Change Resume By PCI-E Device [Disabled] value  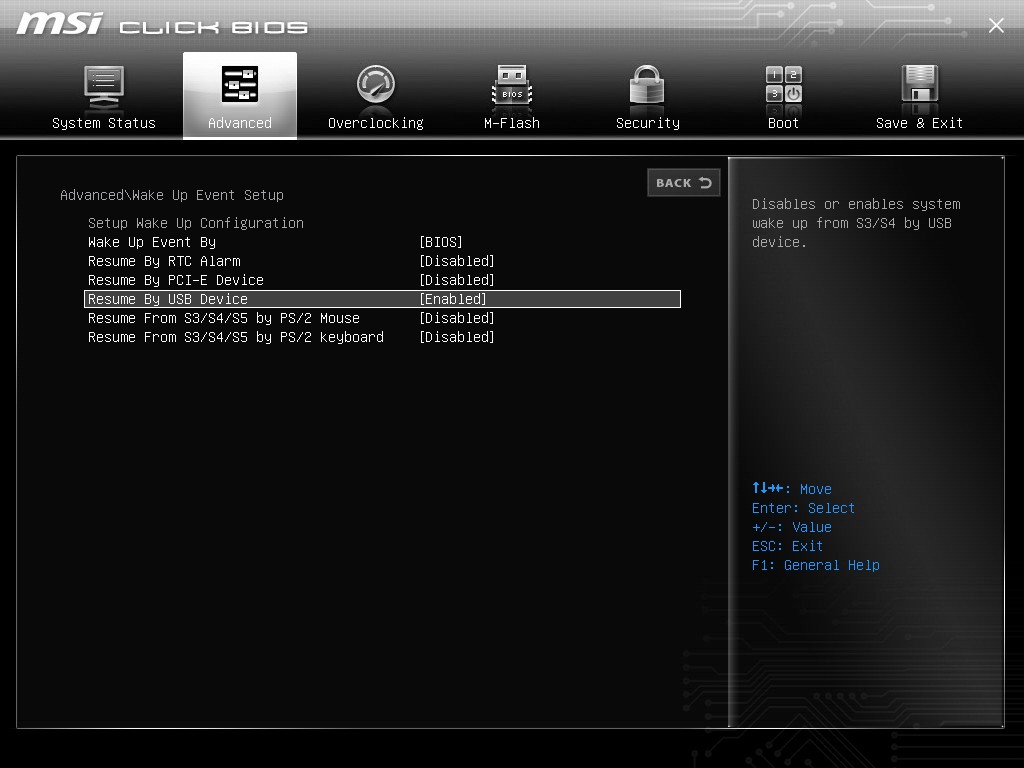coord(456,280)
